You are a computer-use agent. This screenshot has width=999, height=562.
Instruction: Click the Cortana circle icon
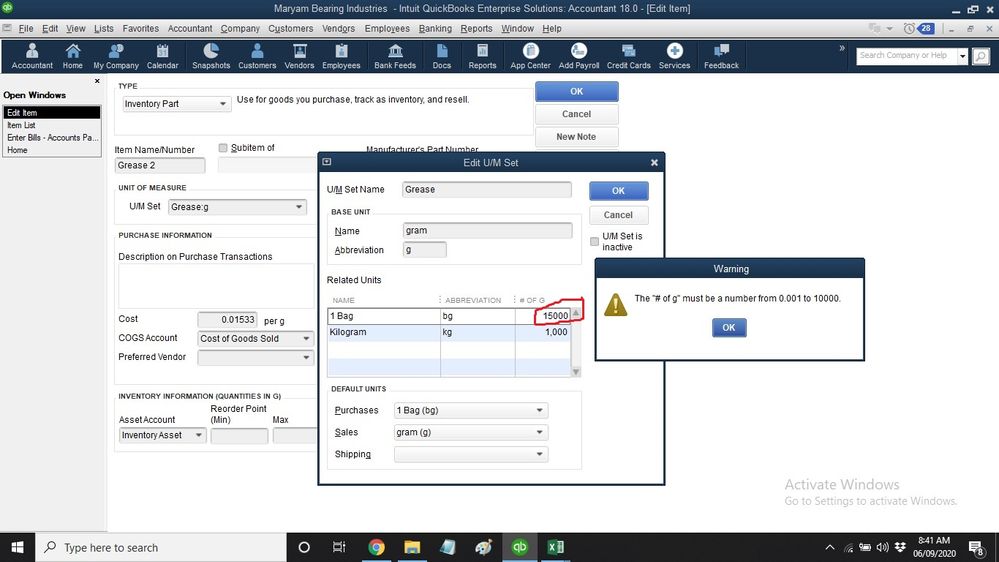(304, 547)
